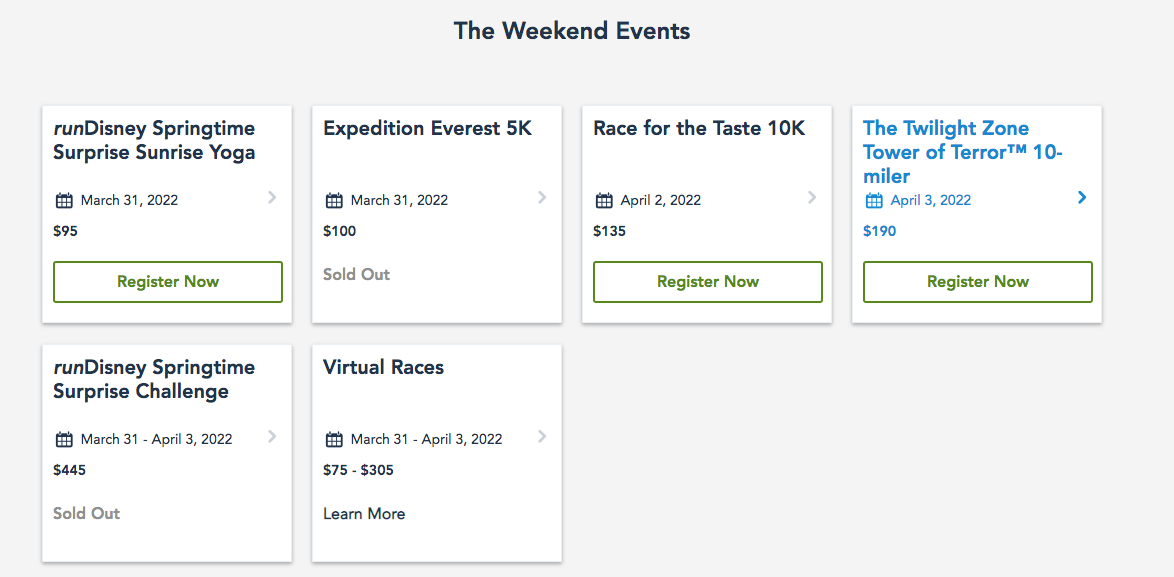Click calendar icon on Tower of Terror card
Image resolution: width=1174 pixels, height=577 pixels.
[874, 200]
